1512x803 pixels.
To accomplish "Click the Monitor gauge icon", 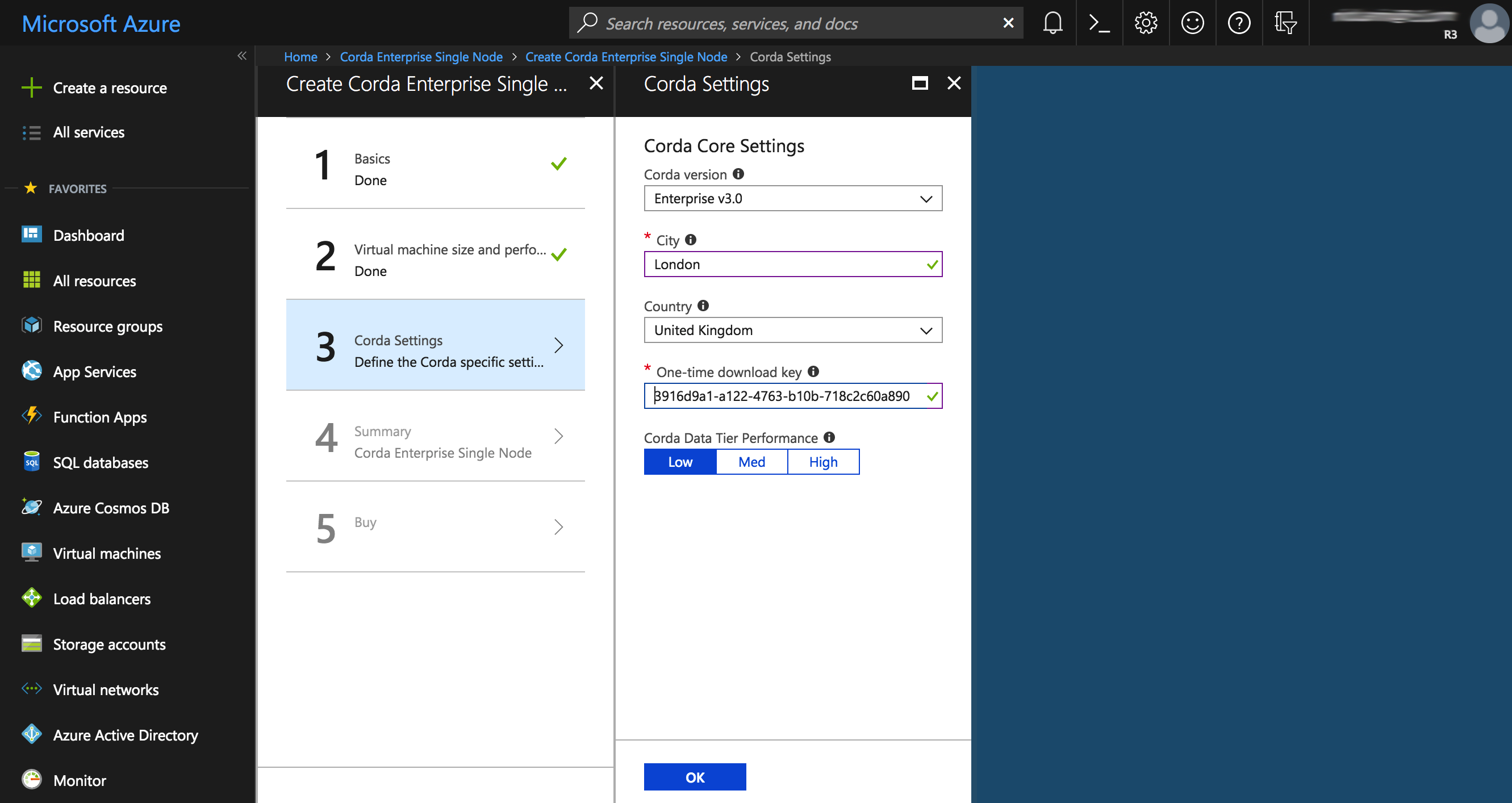I will [x=32, y=780].
